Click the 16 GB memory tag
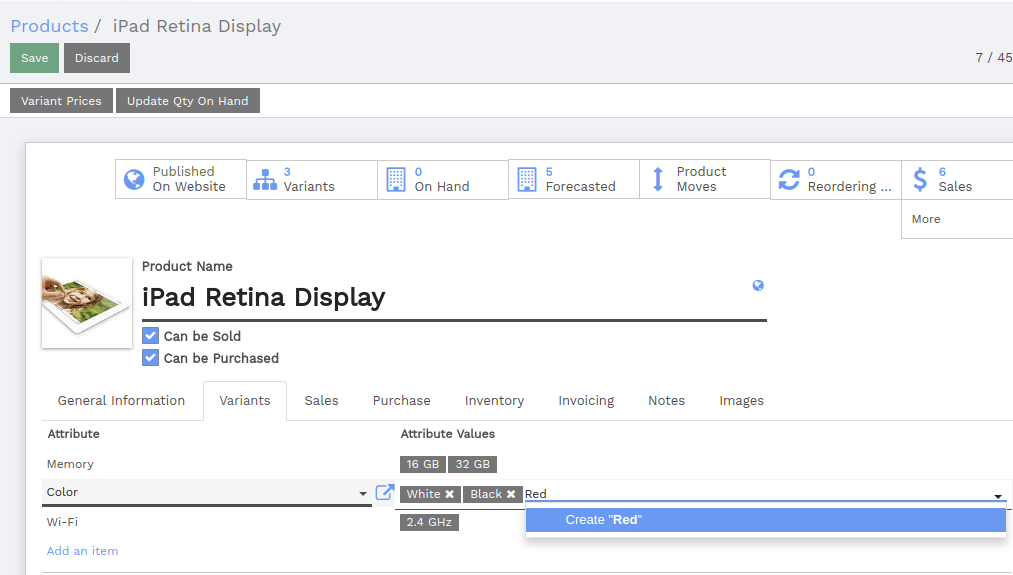The width and height of the screenshot is (1013, 575). (x=423, y=464)
